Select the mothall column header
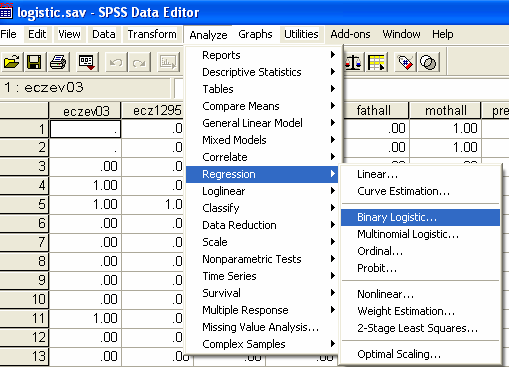The width and height of the screenshot is (509, 367). pos(445,110)
